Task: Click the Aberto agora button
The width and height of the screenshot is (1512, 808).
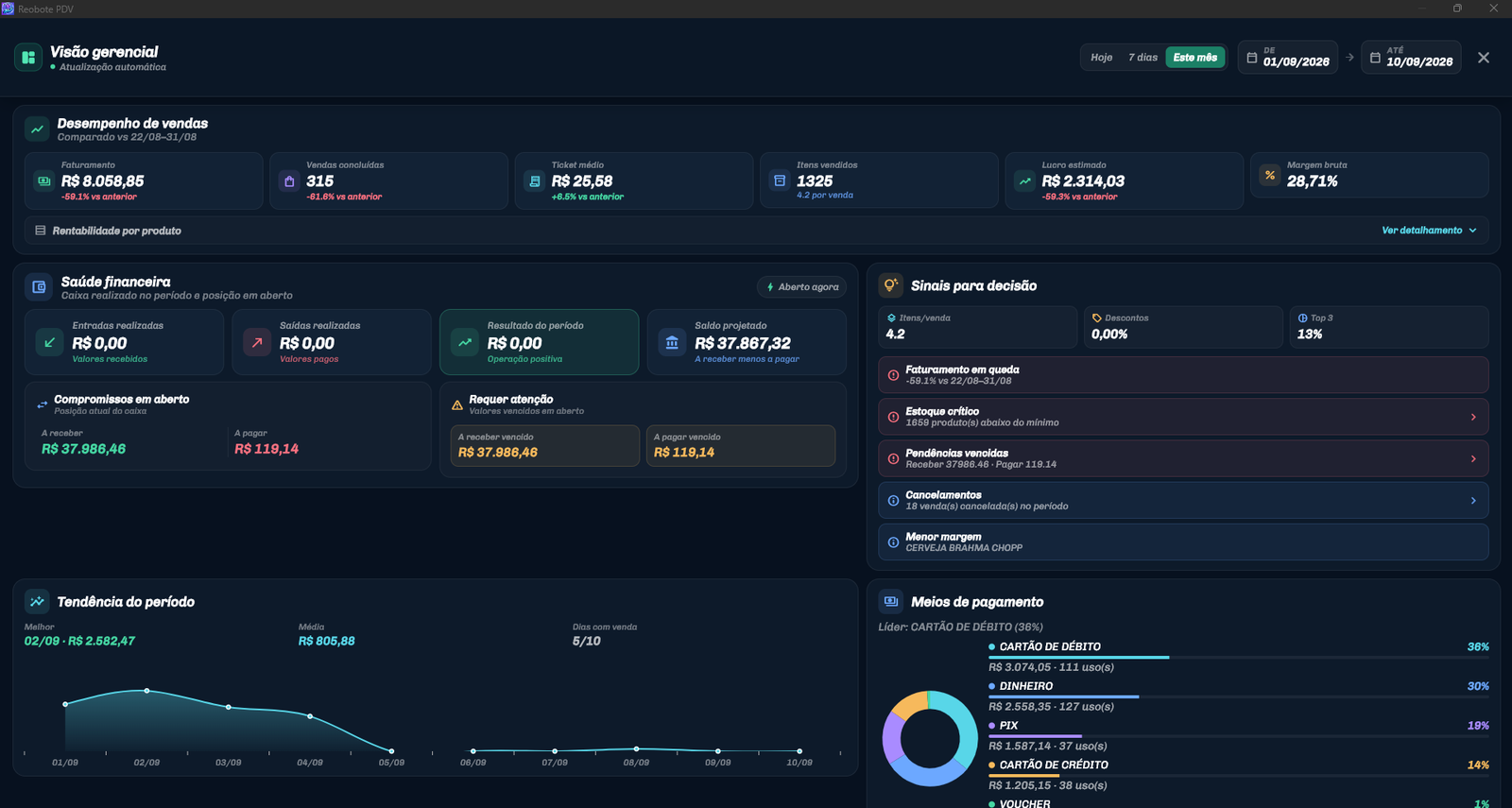Action: (x=802, y=286)
